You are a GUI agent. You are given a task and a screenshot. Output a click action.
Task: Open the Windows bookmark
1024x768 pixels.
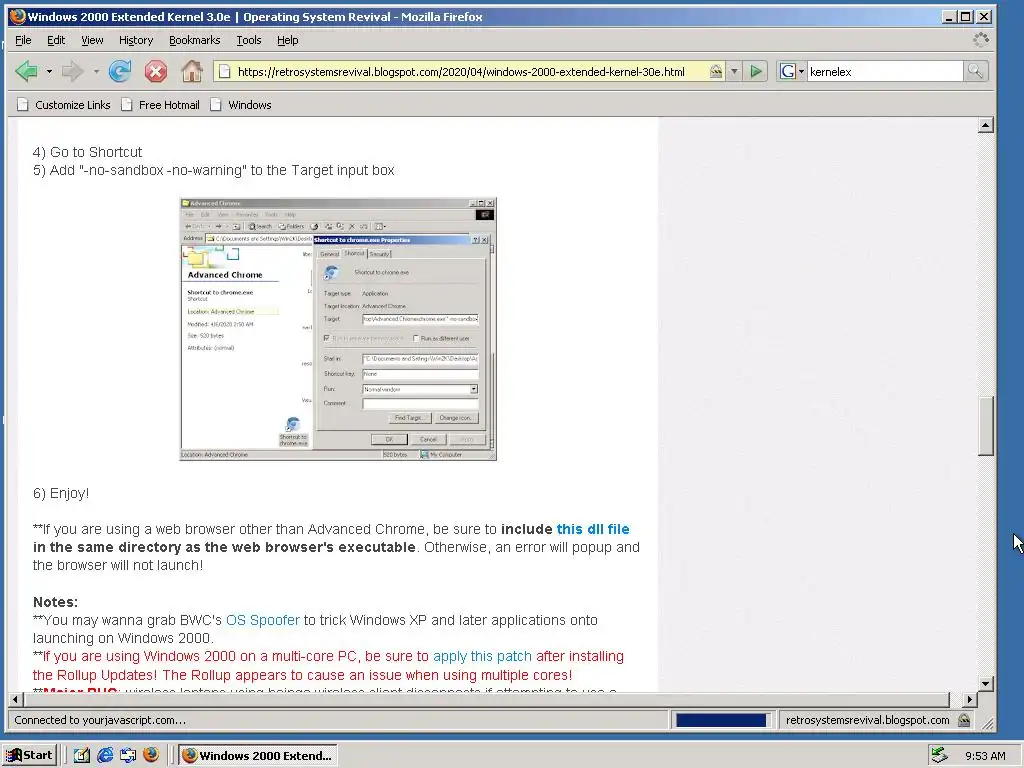(240, 104)
